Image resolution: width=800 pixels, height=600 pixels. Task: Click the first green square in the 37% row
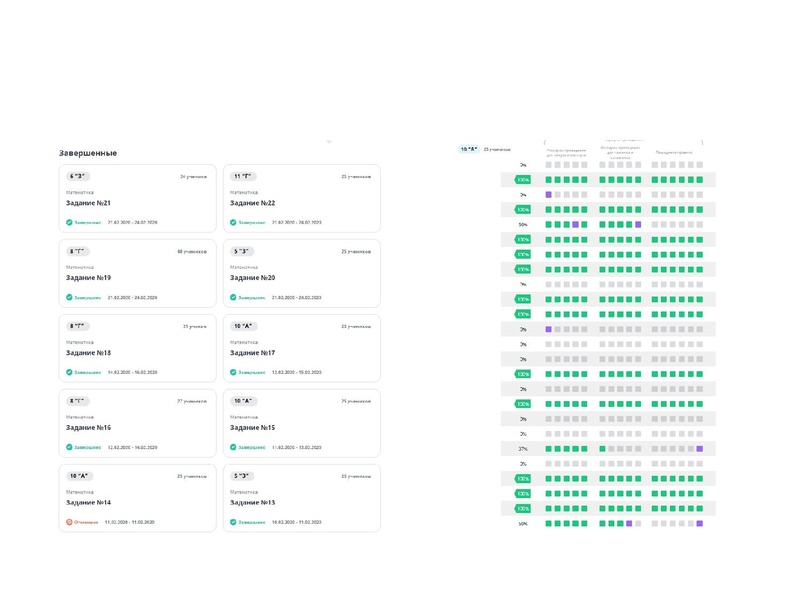(x=549, y=449)
